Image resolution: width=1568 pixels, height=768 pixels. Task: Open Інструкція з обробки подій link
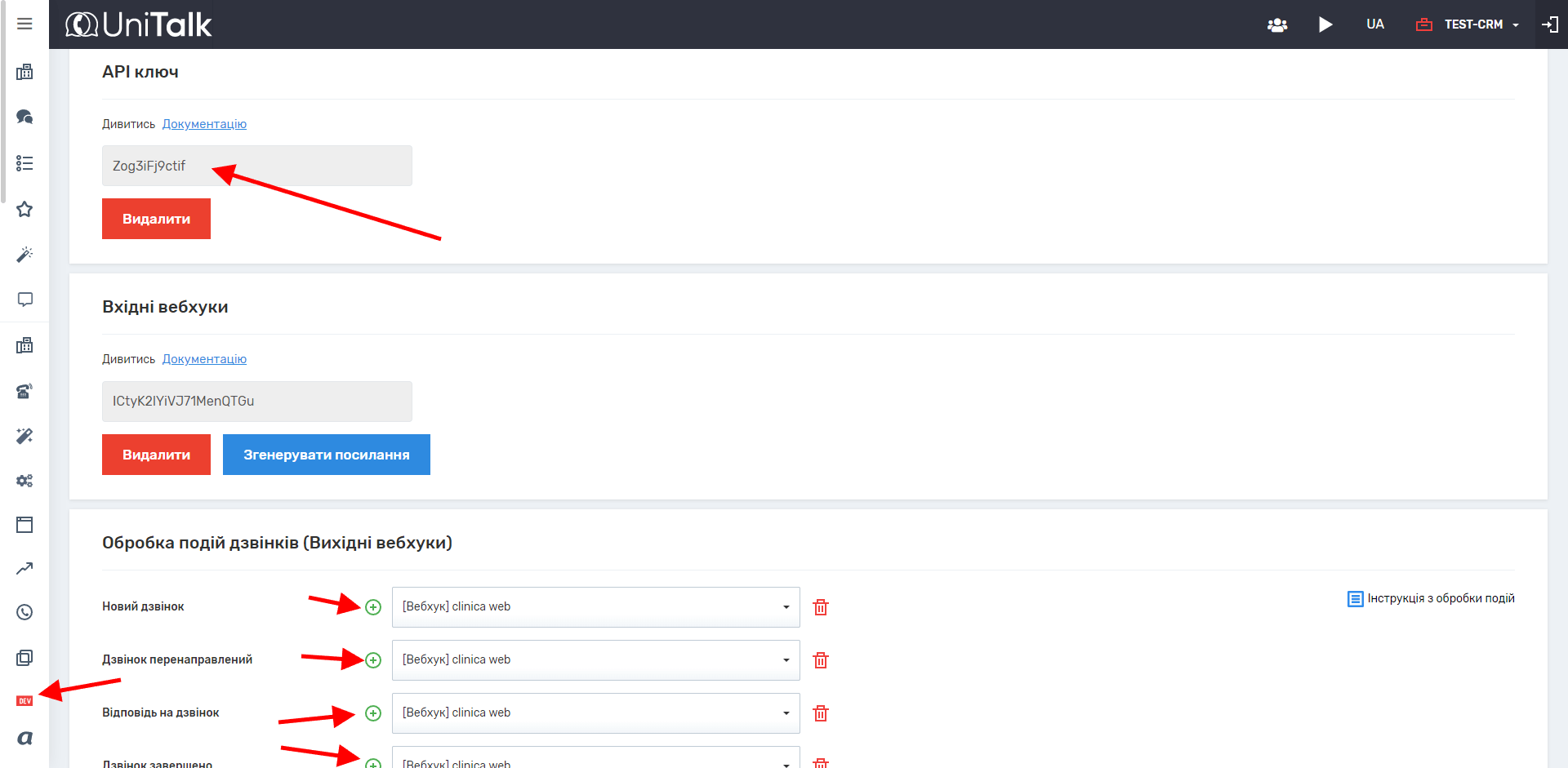click(1431, 598)
